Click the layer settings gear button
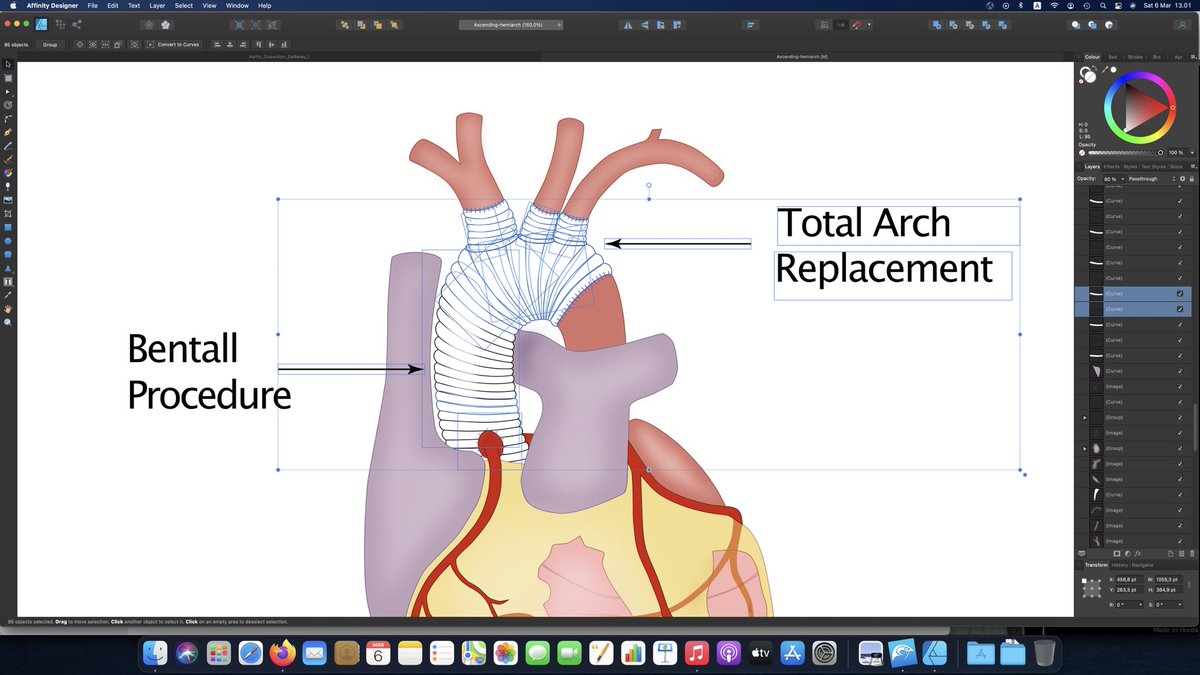The image size is (1200, 675). 1182,178
